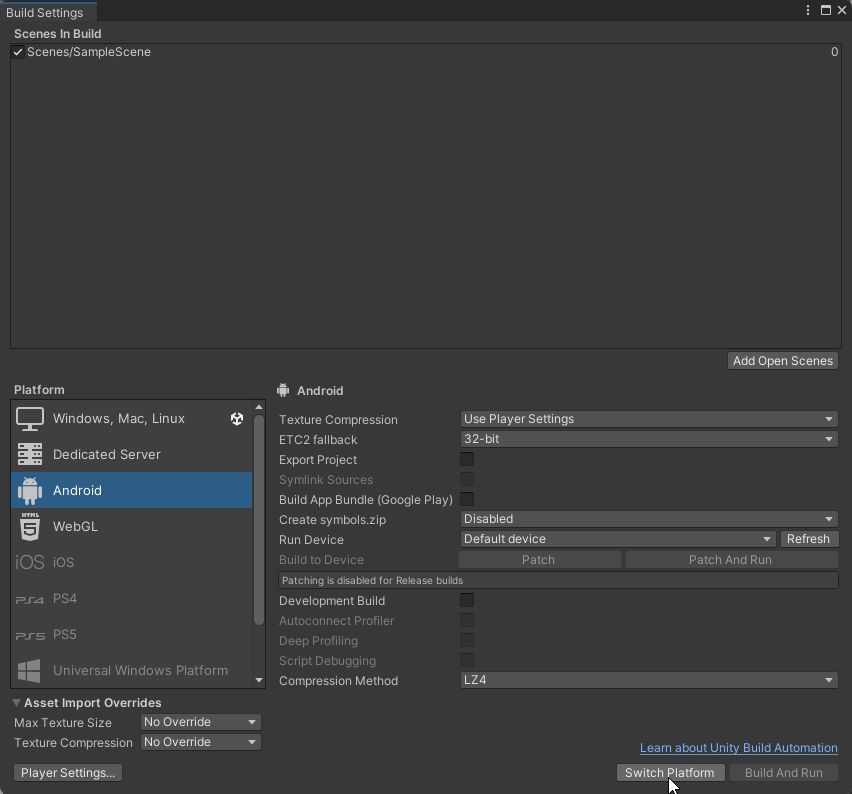This screenshot has width=852, height=794.
Task: Toggle the Symlink Sources checkbox
Action: pyautogui.click(x=467, y=479)
